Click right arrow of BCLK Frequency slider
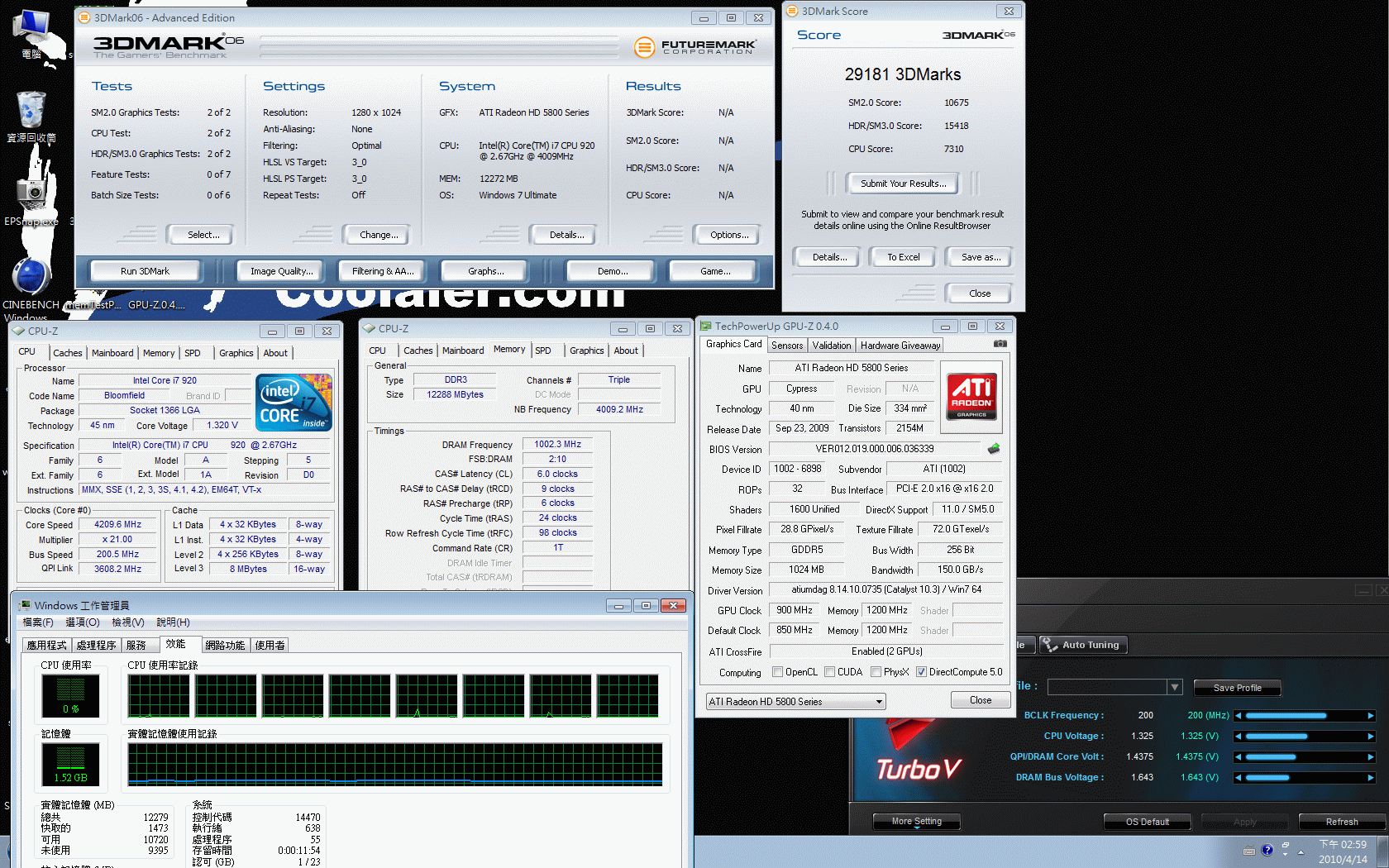1389x868 pixels. coord(1370,716)
